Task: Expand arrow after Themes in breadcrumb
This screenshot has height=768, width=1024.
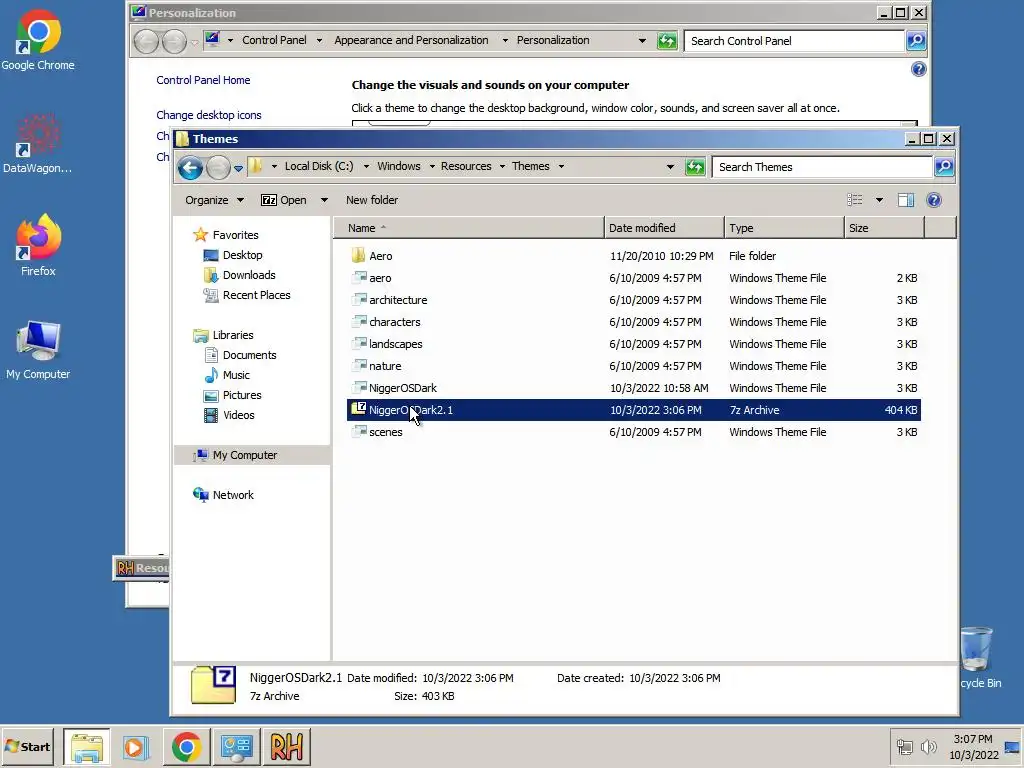Action: pyautogui.click(x=561, y=167)
